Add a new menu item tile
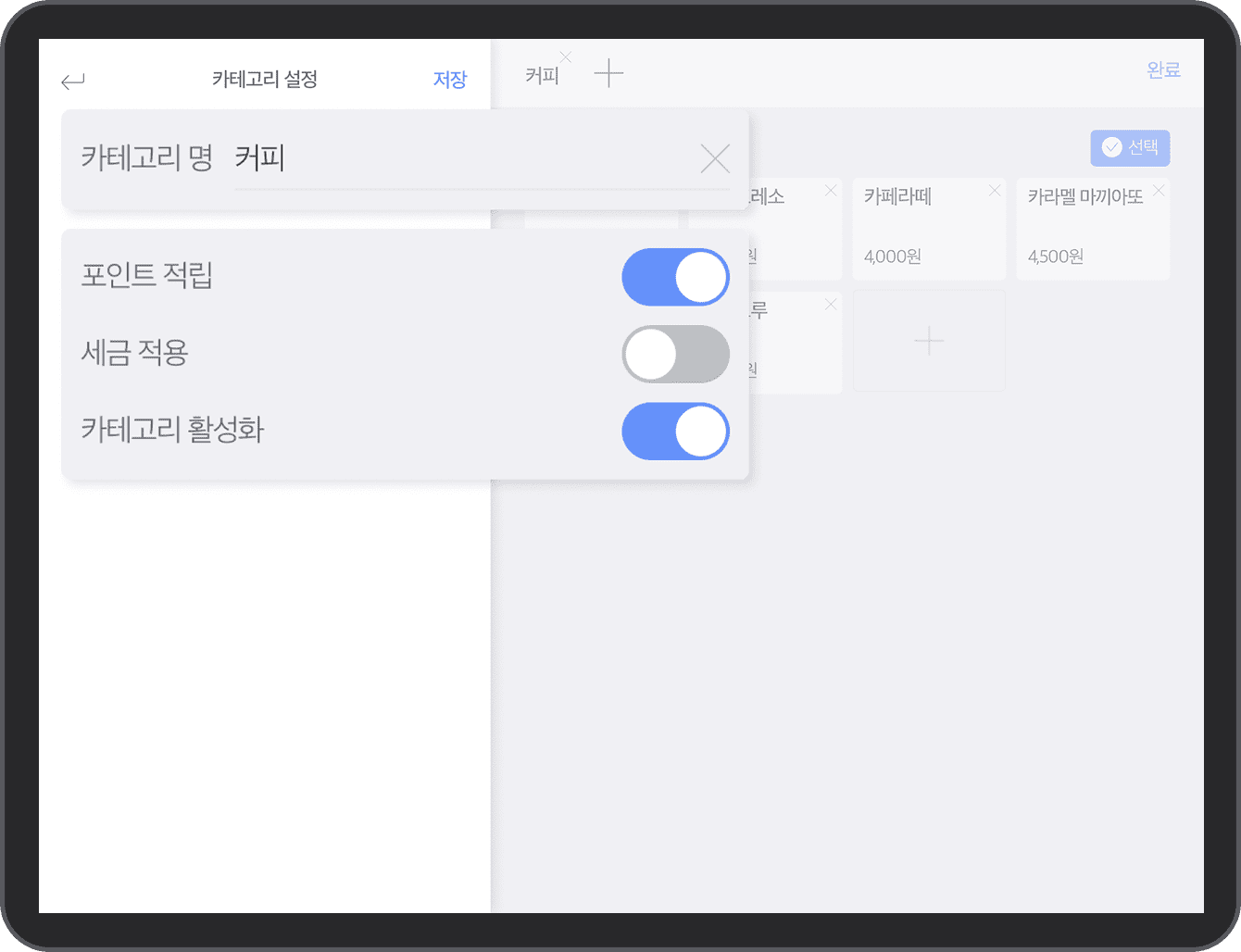This screenshot has width=1241, height=952. click(x=929, y=341)
